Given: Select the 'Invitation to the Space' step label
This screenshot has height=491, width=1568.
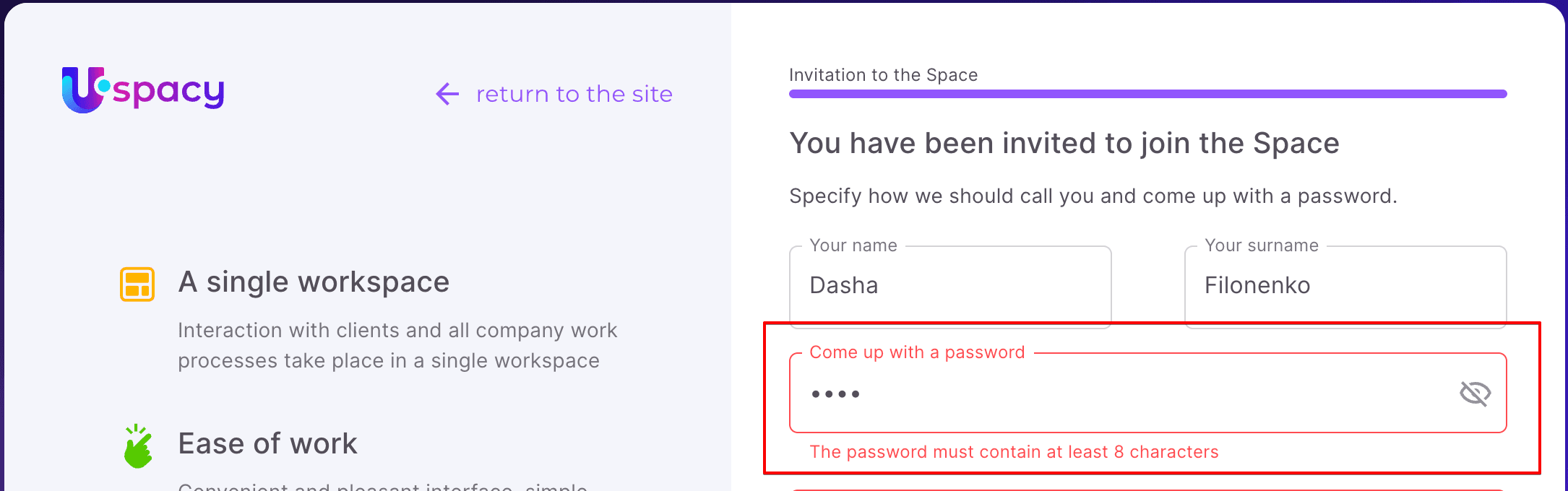Looking at the screenshot, I should coord(883,75).
